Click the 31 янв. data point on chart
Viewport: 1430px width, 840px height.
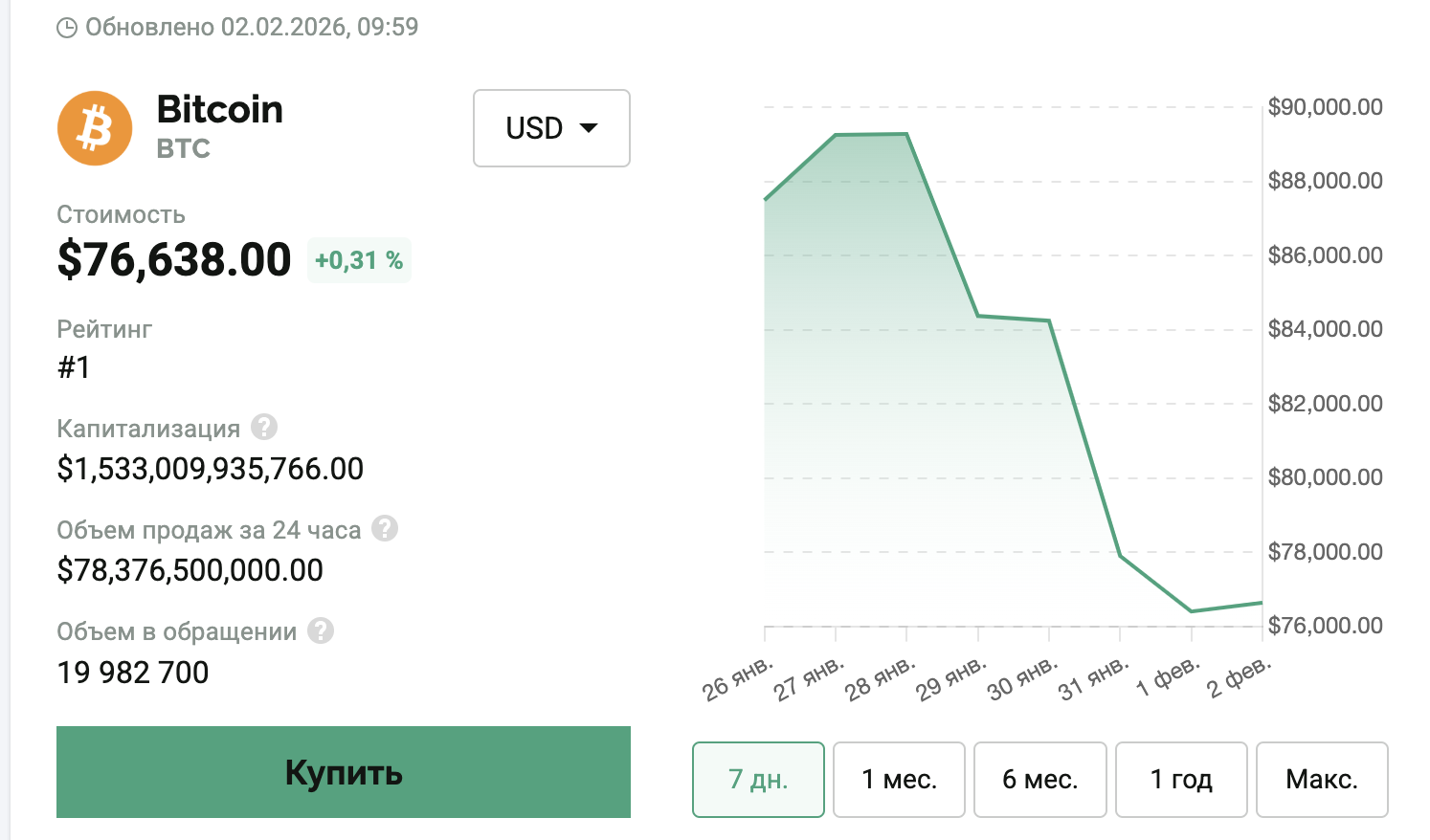(1120, 555)
